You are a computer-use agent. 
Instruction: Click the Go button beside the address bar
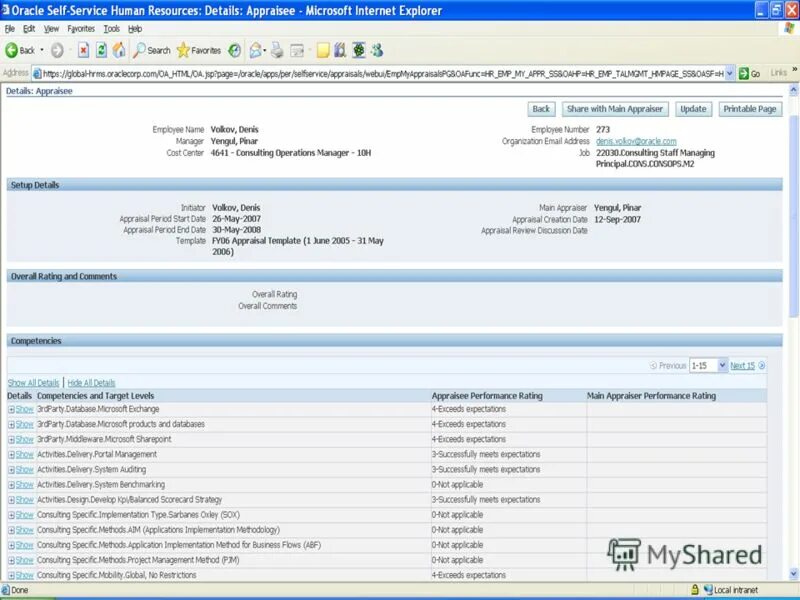(750, 73)
